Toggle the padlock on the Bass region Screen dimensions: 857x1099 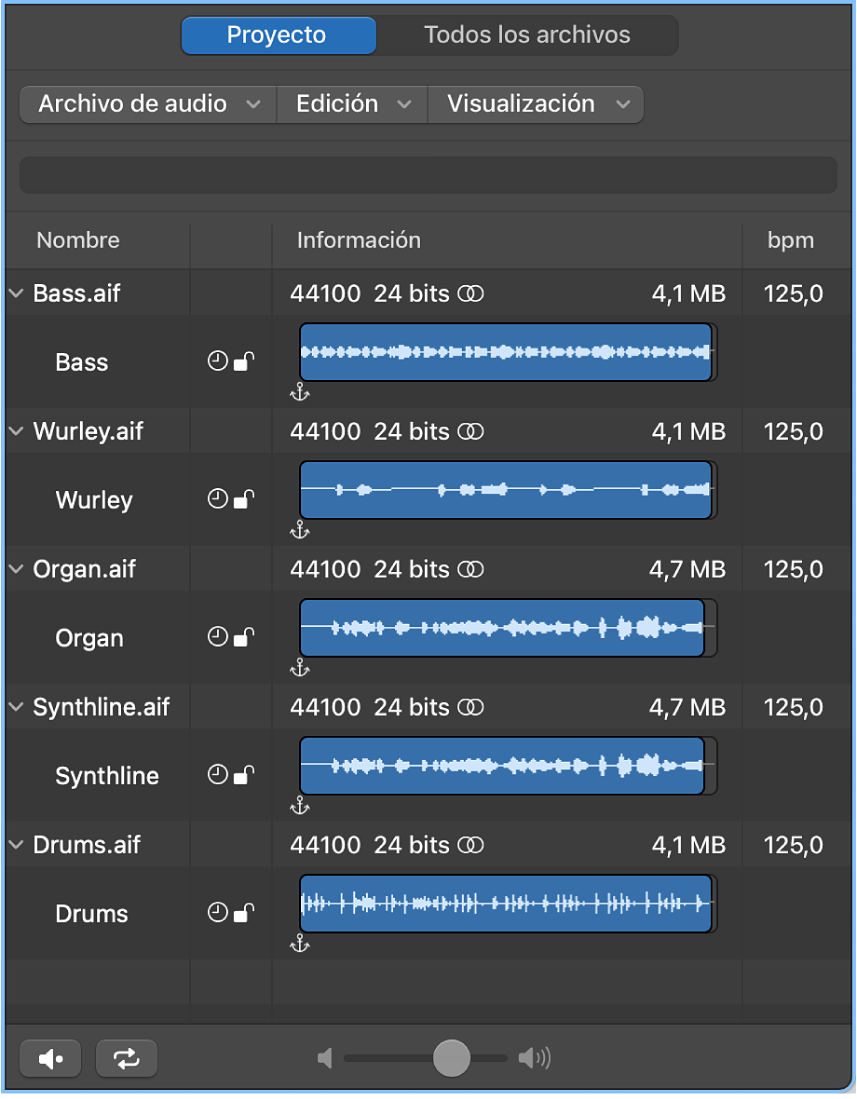pyautogui.click(x=243, y=362)
